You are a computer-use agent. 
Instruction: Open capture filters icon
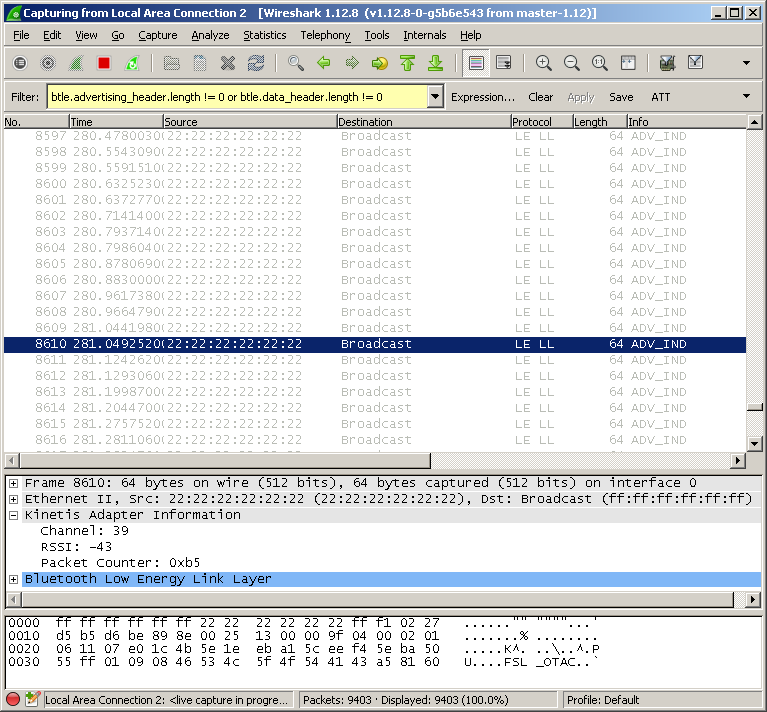click(x=667, y=63)
